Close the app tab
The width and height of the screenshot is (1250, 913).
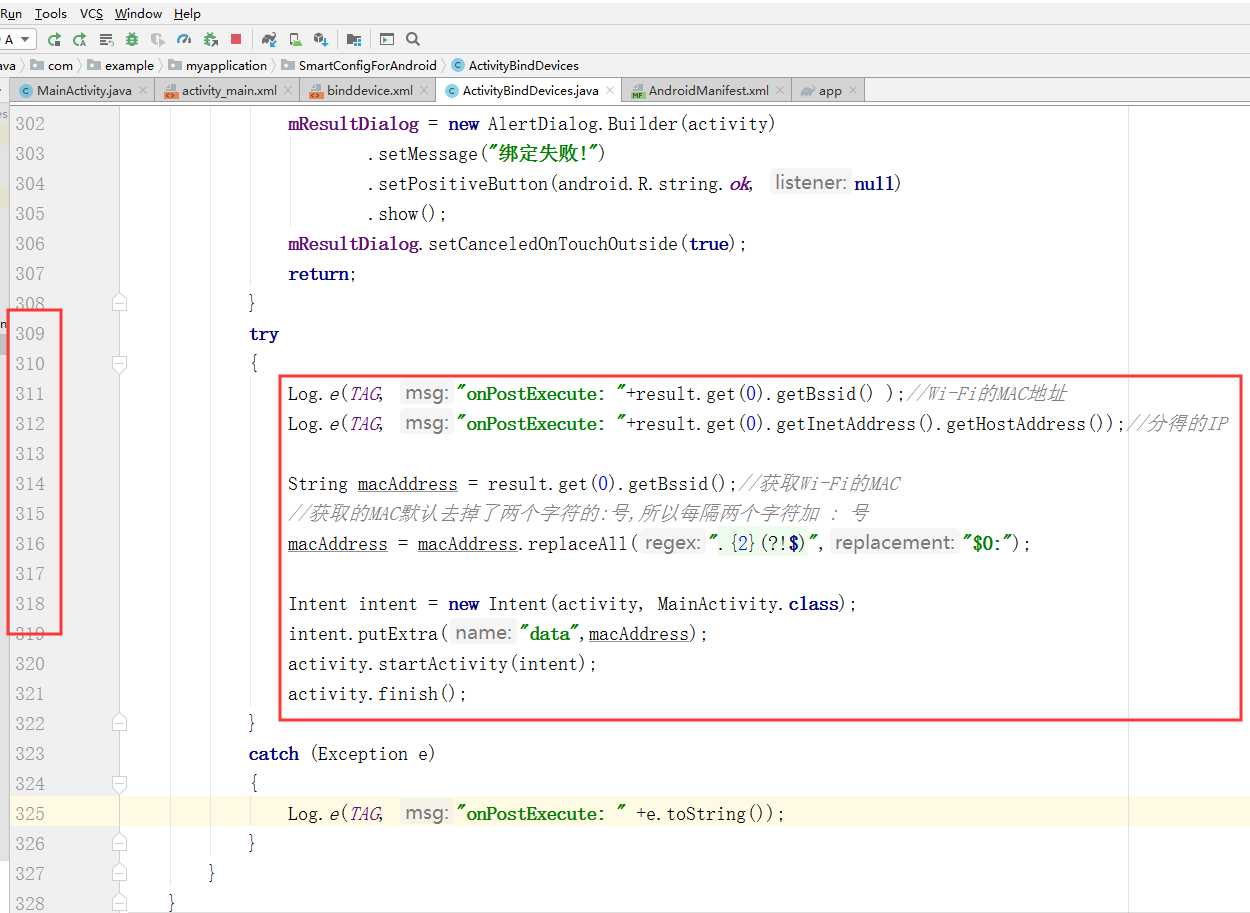(x=853, y=90)
